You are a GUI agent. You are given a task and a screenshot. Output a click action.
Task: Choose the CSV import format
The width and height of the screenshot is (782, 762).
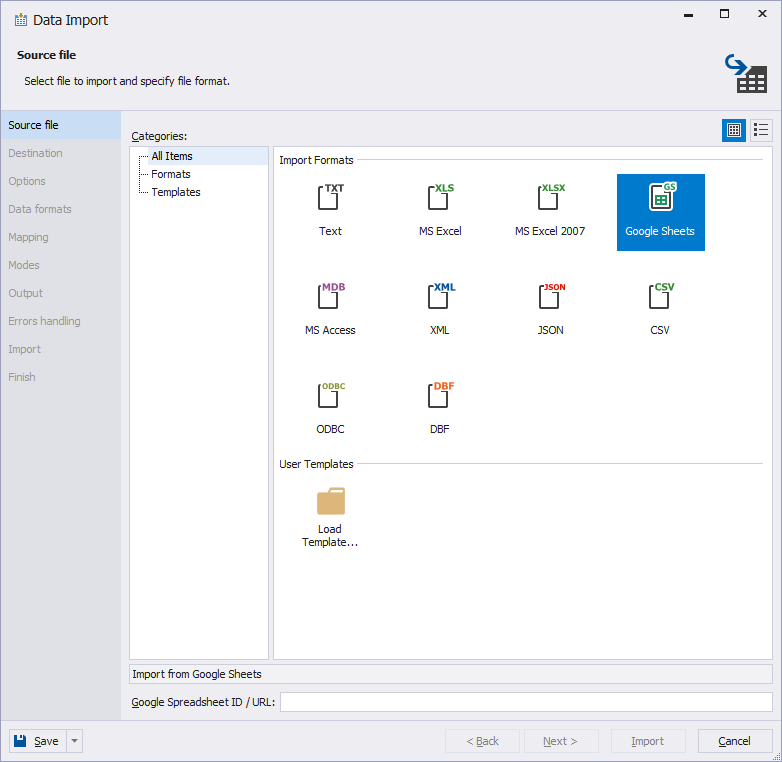click(x=660, y=311)
